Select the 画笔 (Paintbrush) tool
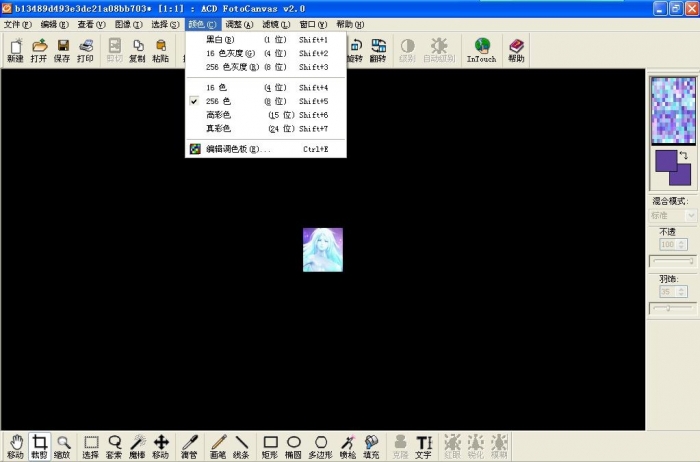This screenshot has width=700, height=462. pyautogui.click(x=218, y=446)
